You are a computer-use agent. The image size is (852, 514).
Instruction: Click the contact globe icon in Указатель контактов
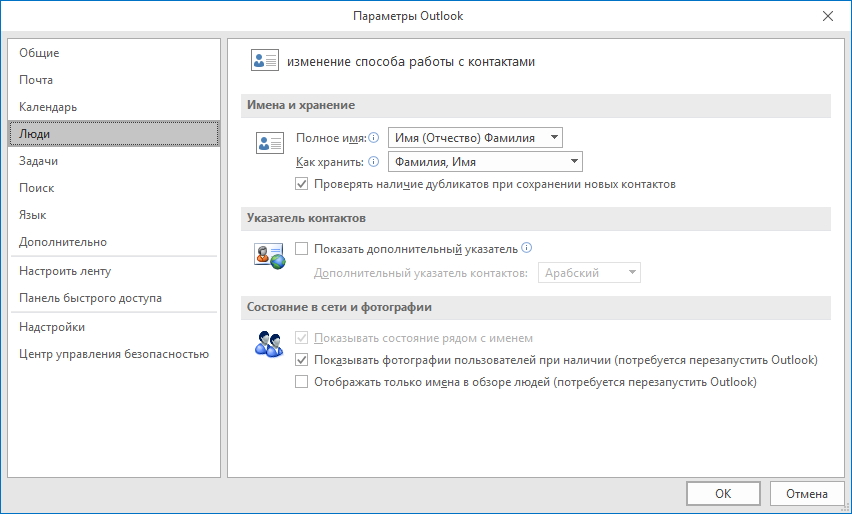point(270,256)
